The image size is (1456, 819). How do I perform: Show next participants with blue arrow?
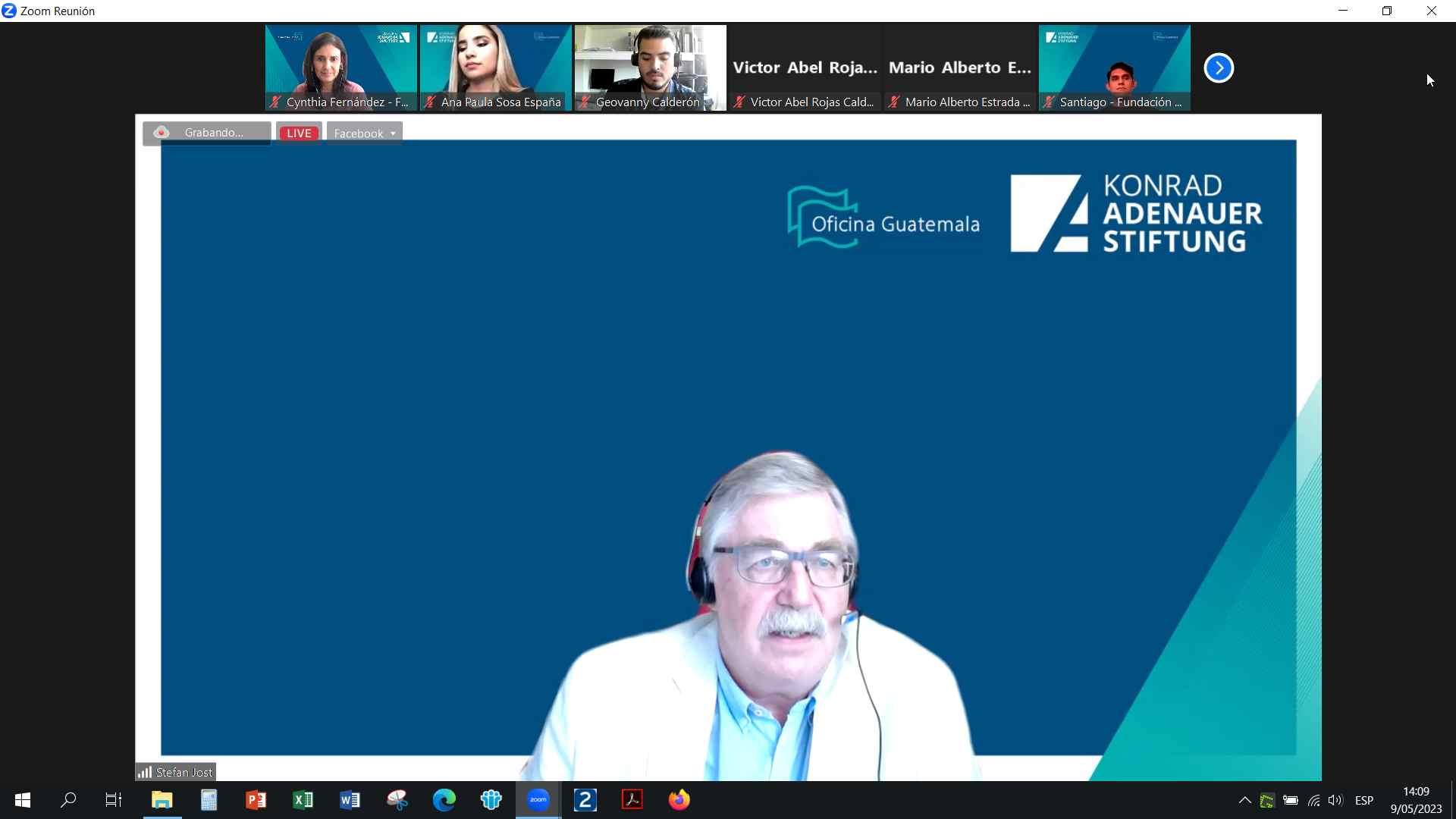[x=1219, y=68]
